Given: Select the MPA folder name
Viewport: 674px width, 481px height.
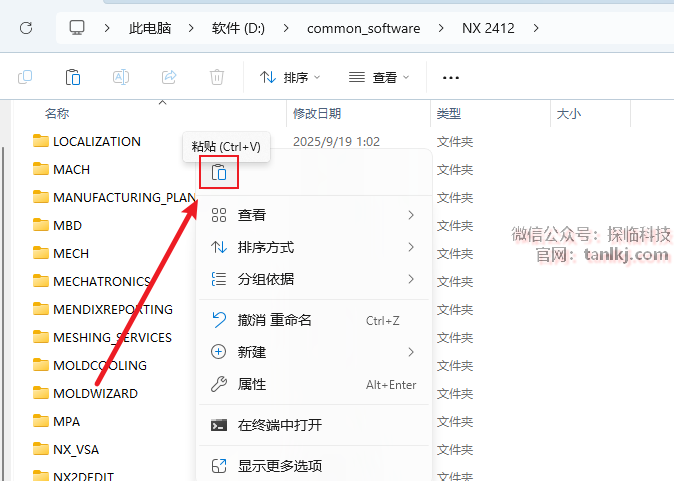Looking at the screenshot, I should click(67, 421).
